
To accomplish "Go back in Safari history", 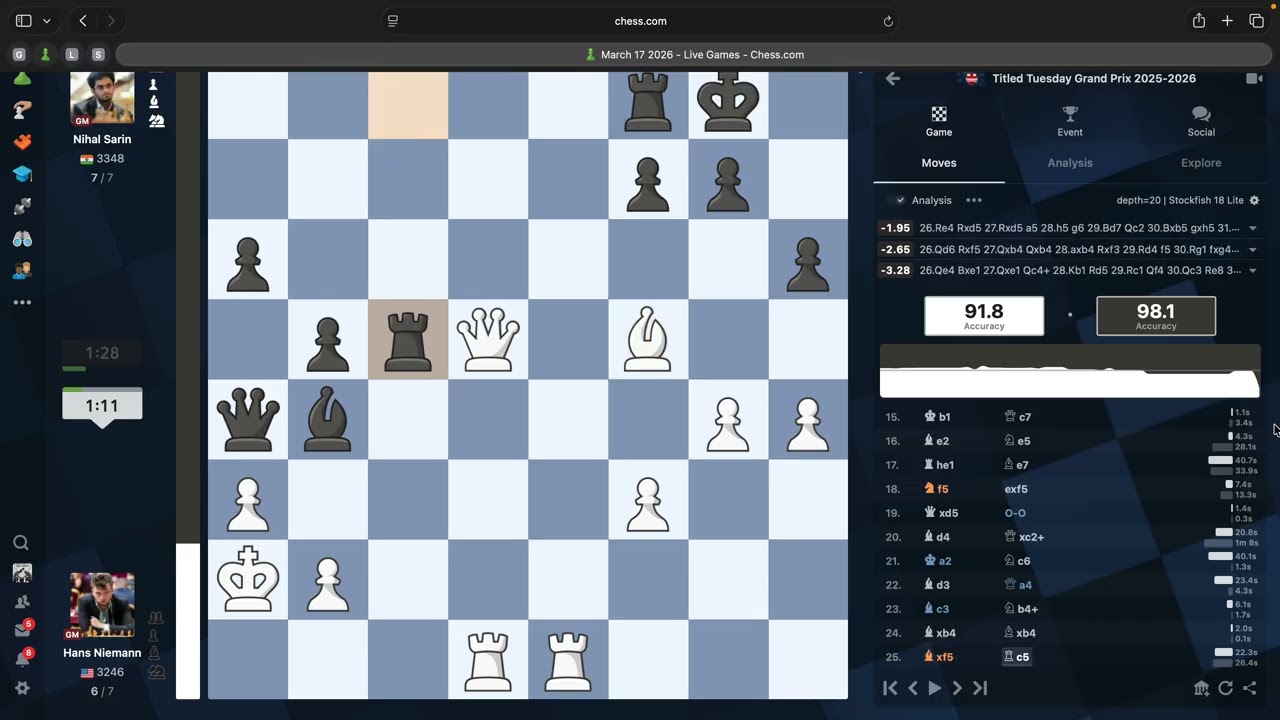I will [x=83, y=21].
